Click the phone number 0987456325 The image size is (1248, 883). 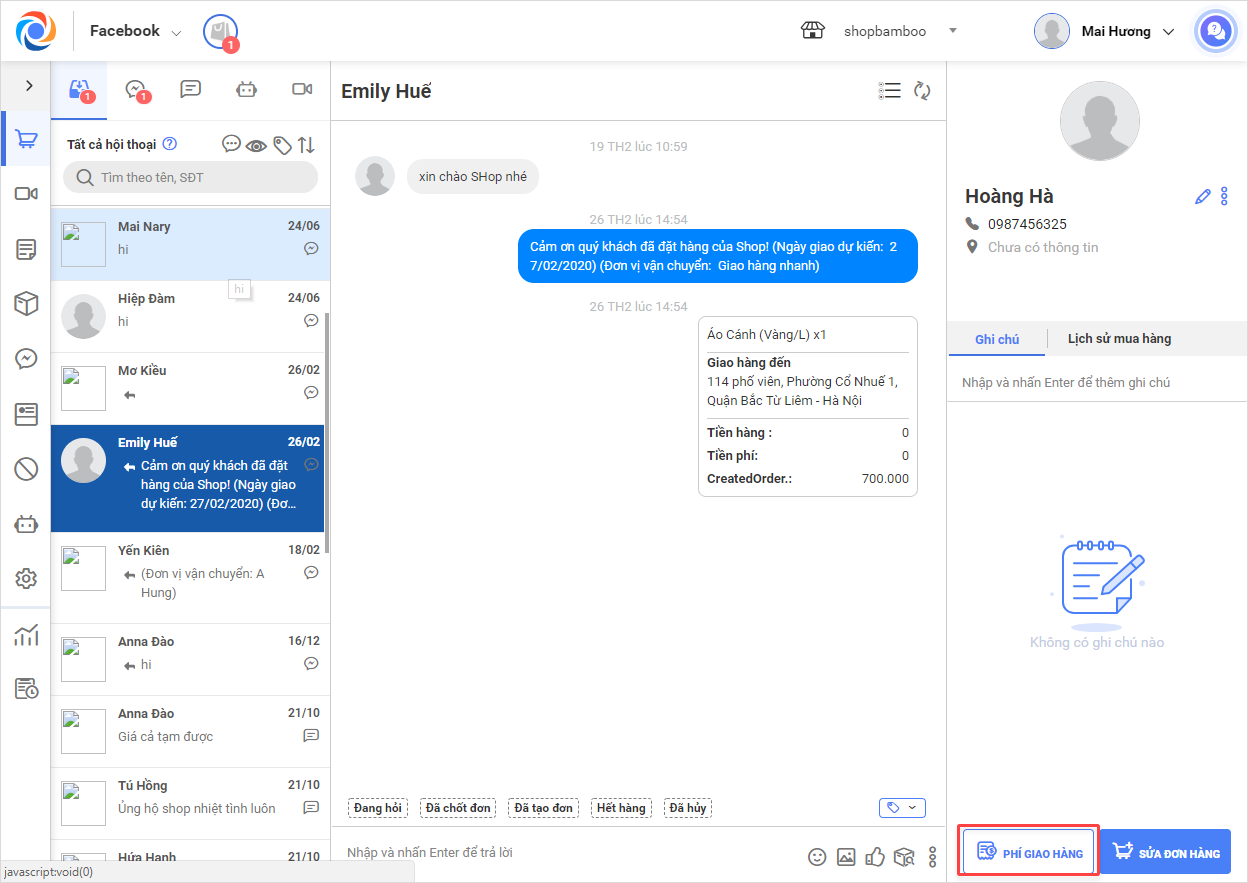(x=1027, y=224)
